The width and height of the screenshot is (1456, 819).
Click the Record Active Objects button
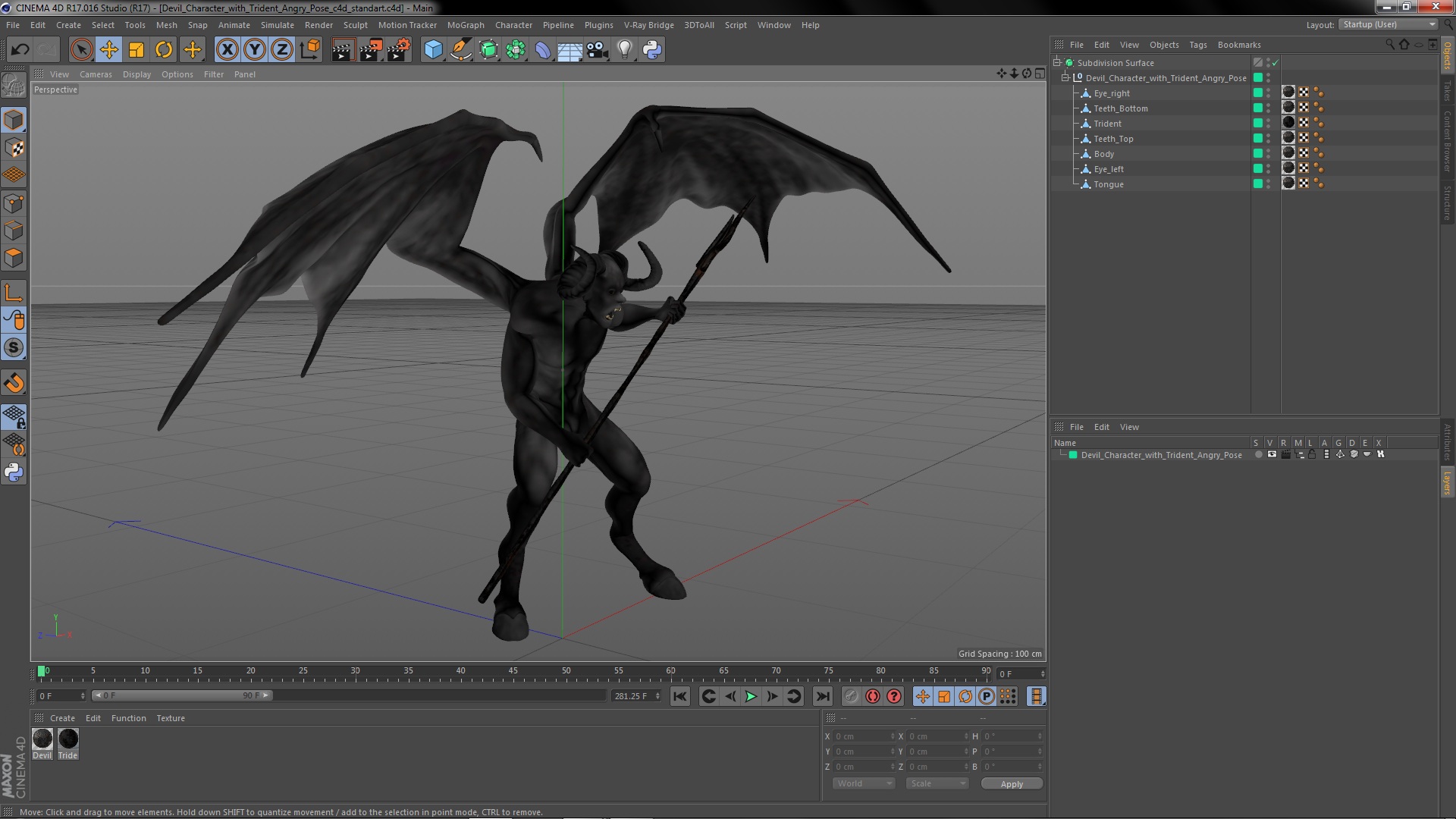[x=852, y=696]
